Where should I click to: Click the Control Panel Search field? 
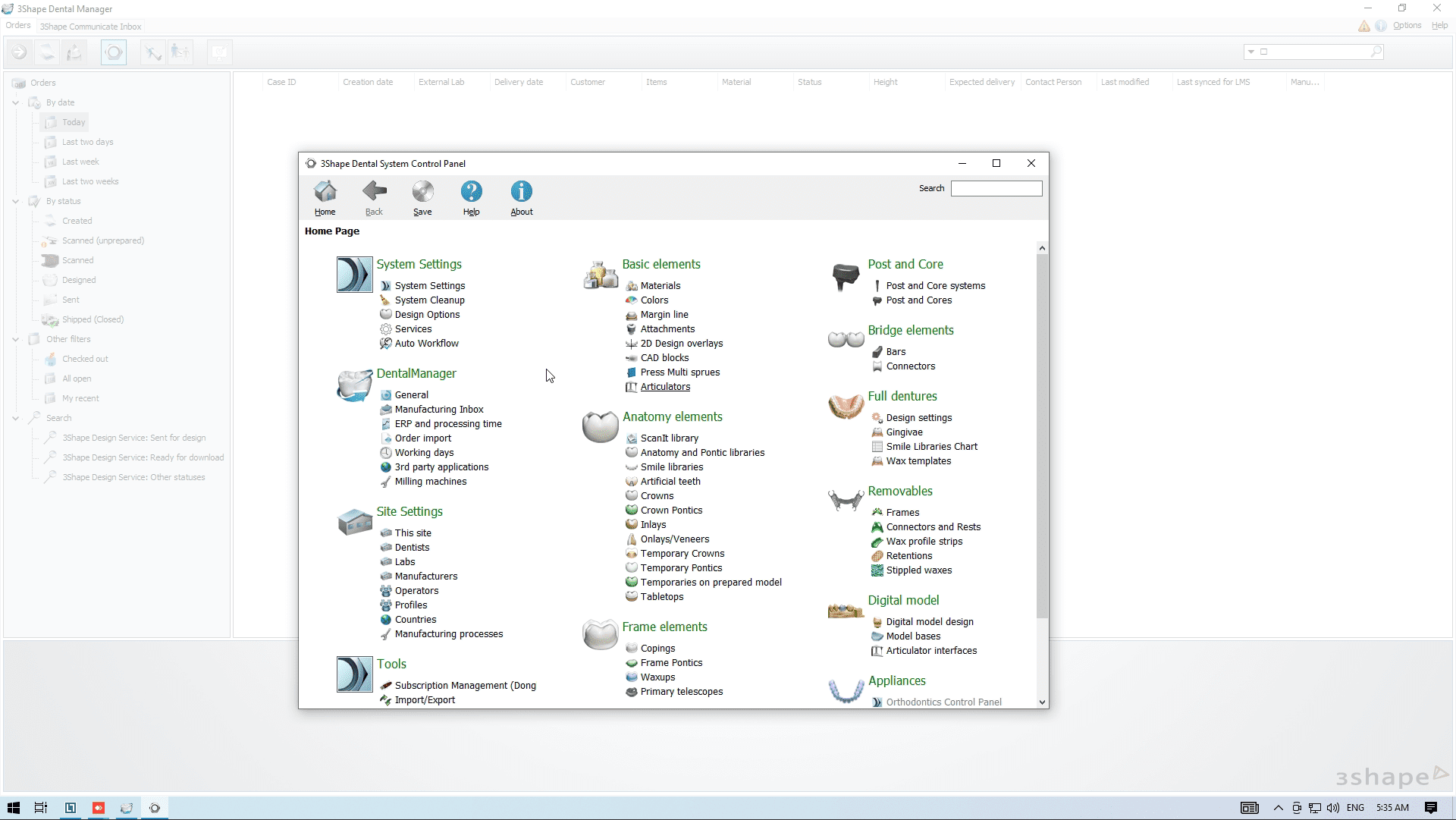(x=996, y=188)
